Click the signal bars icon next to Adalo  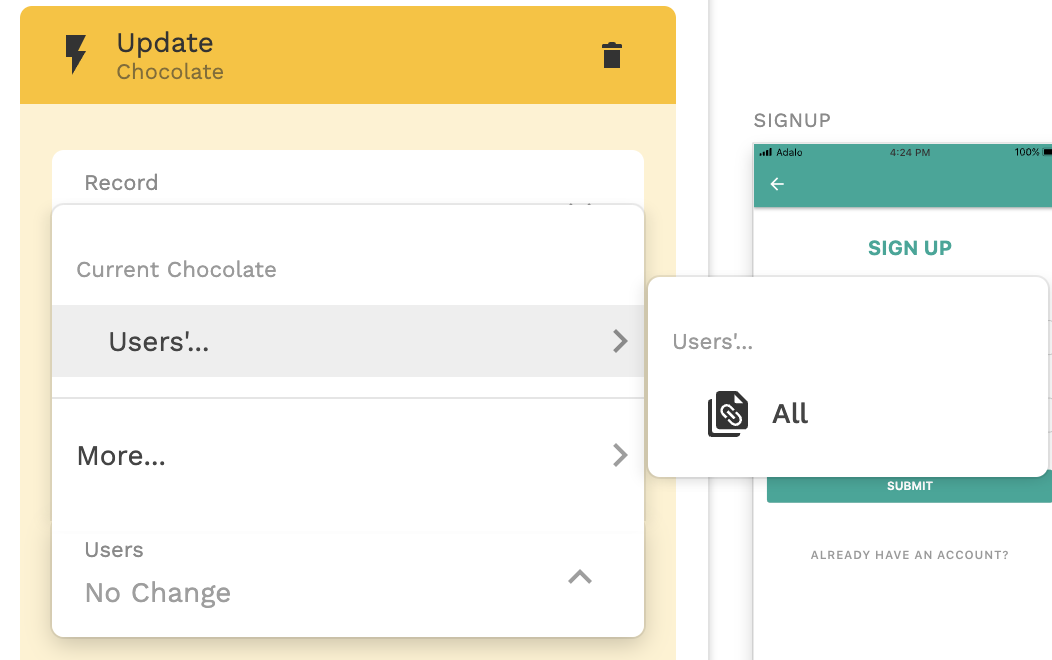pos(766,152)
